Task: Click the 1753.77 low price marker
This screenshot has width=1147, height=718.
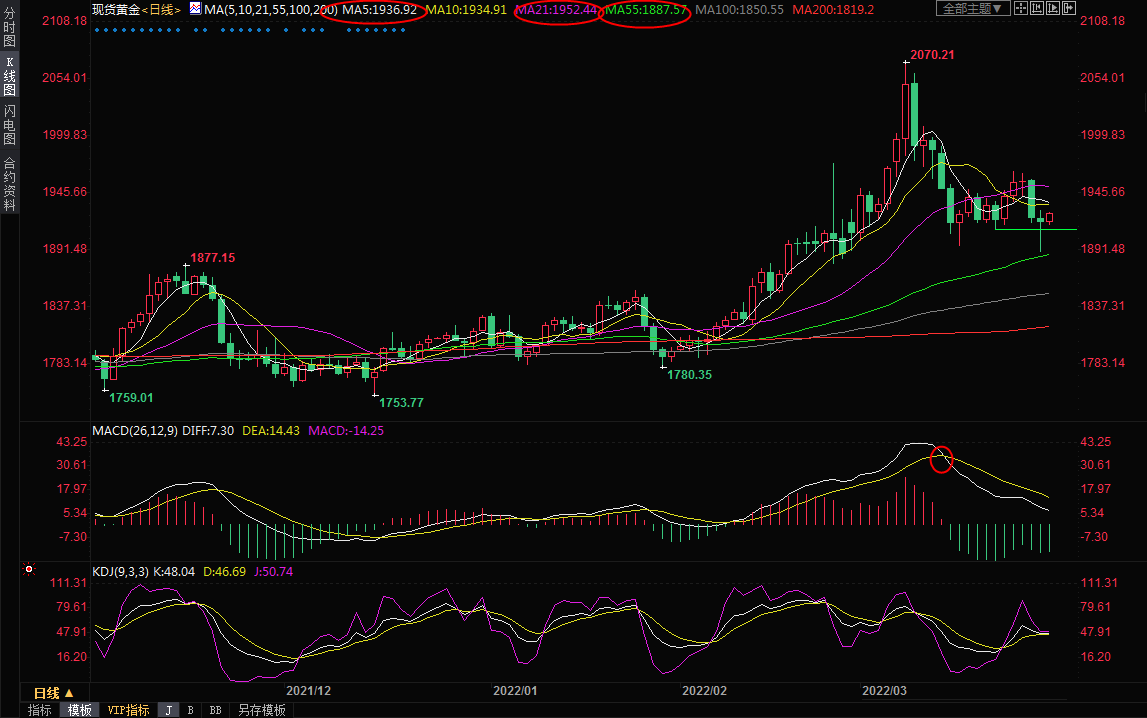Action: pos(401,402)
